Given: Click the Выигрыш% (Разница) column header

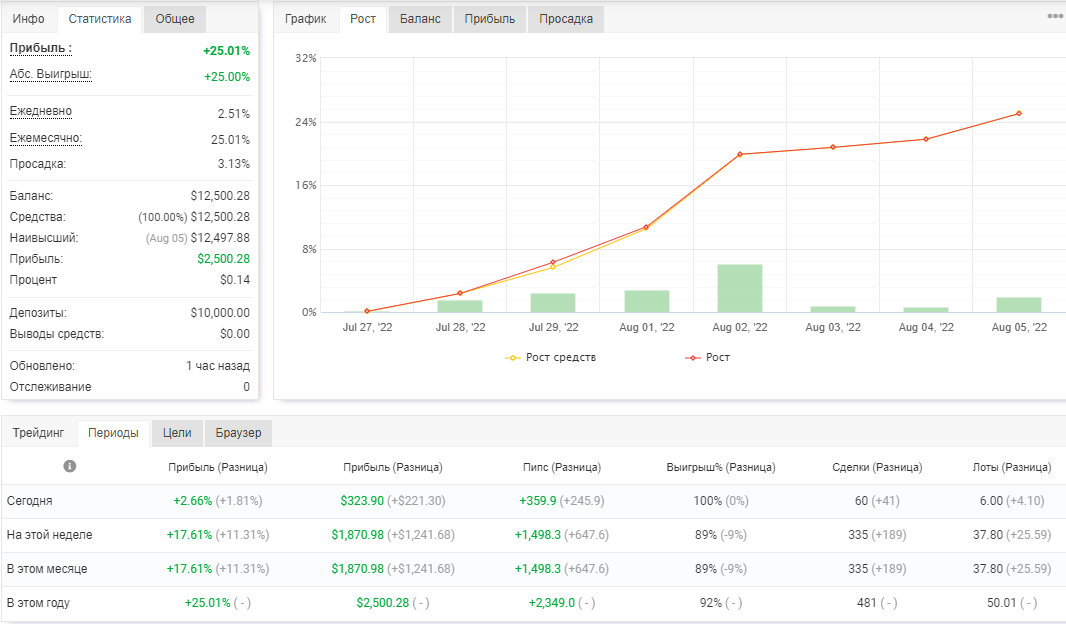Looking at the screenshot, I should [x=721, y=467].
